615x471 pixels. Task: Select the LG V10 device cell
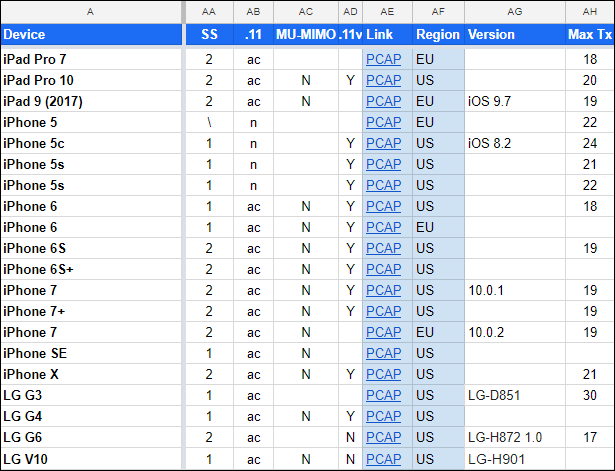(91, 459)
